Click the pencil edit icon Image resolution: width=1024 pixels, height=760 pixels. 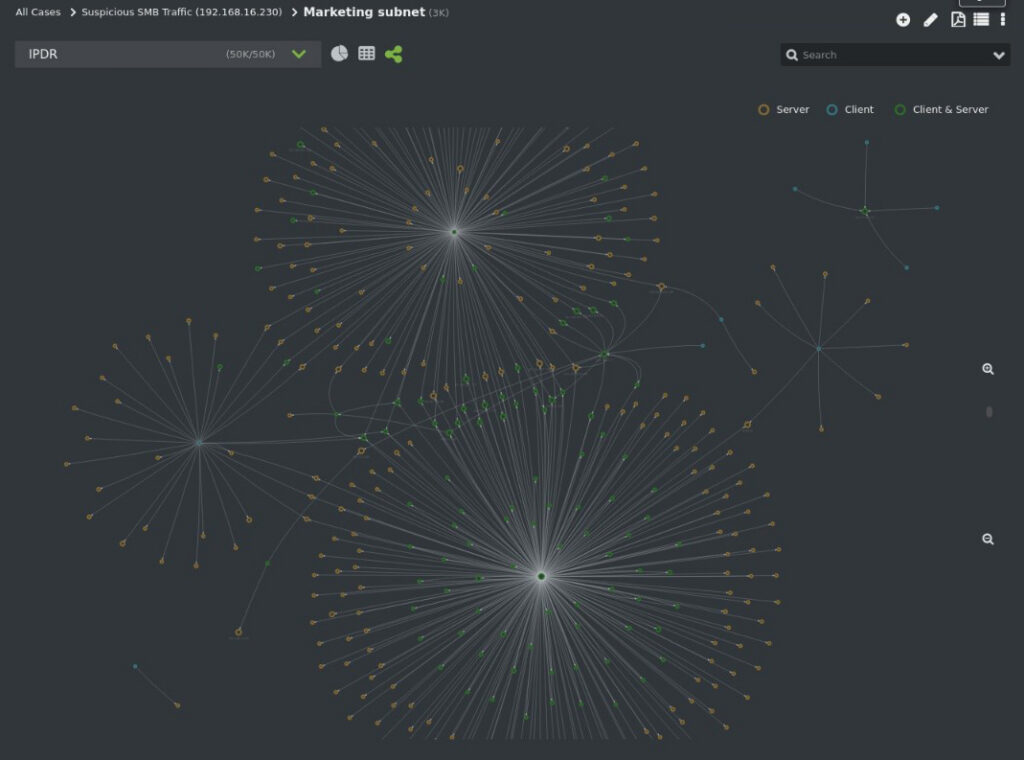coord(930,20)
